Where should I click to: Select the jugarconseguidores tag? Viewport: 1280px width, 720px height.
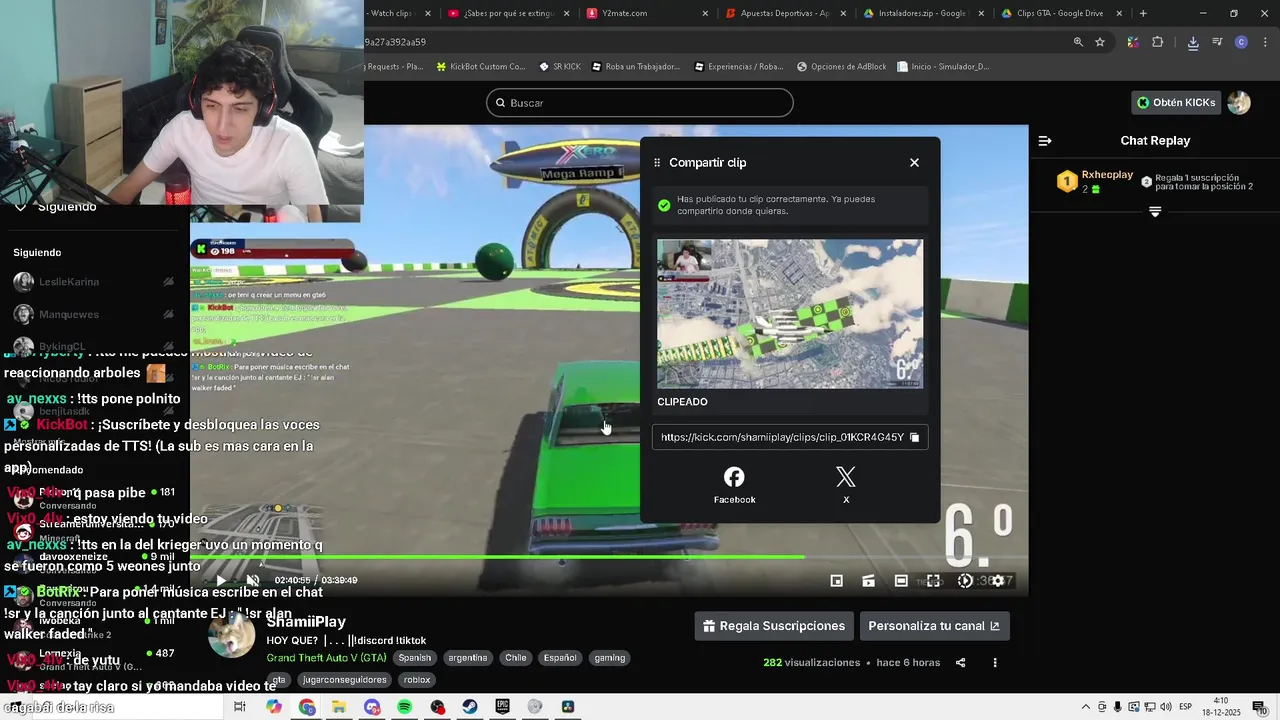[x=344, y=680]
